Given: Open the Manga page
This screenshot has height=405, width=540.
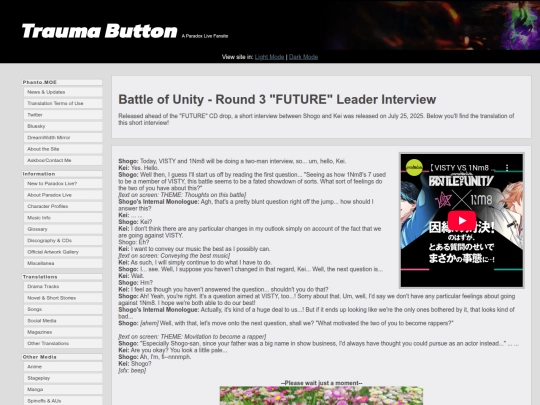Looking at the screenshot, I should pyautogui.click(x=63, y=390).
